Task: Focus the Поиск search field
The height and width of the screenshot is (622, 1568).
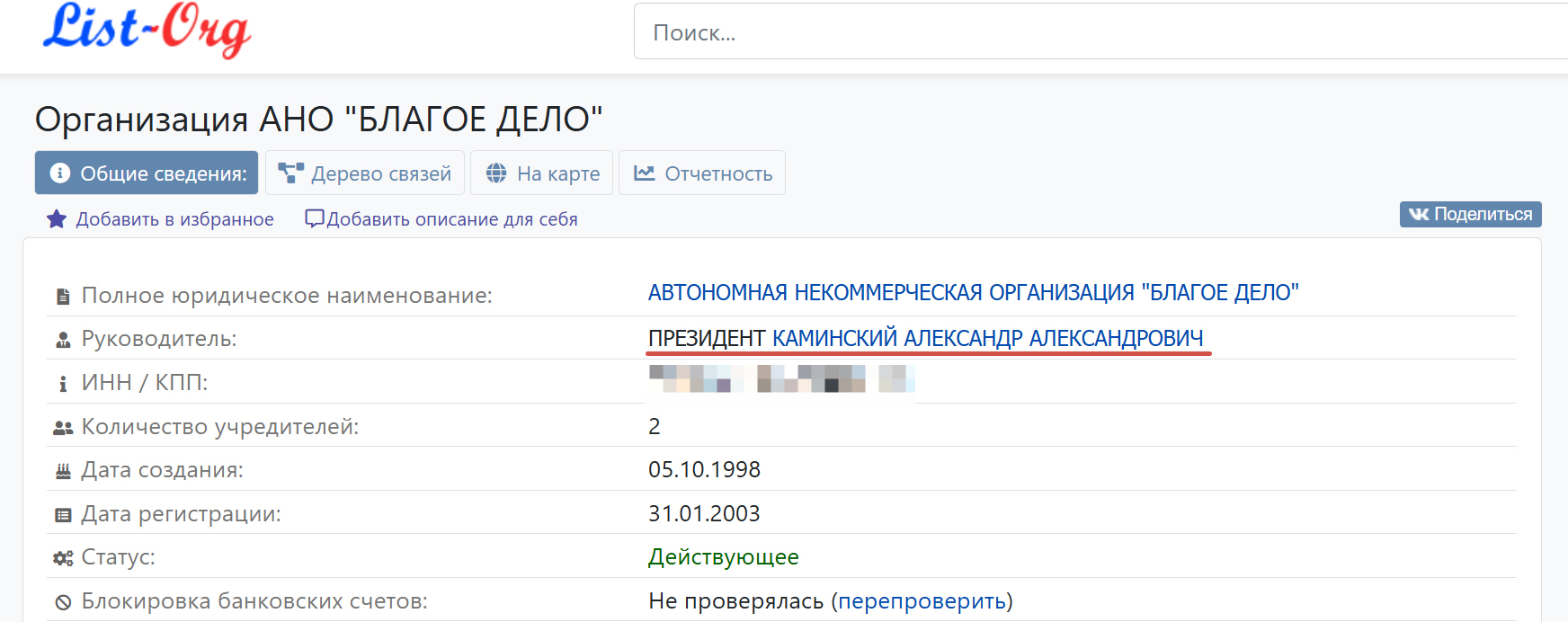Action: coord(1100,31)
